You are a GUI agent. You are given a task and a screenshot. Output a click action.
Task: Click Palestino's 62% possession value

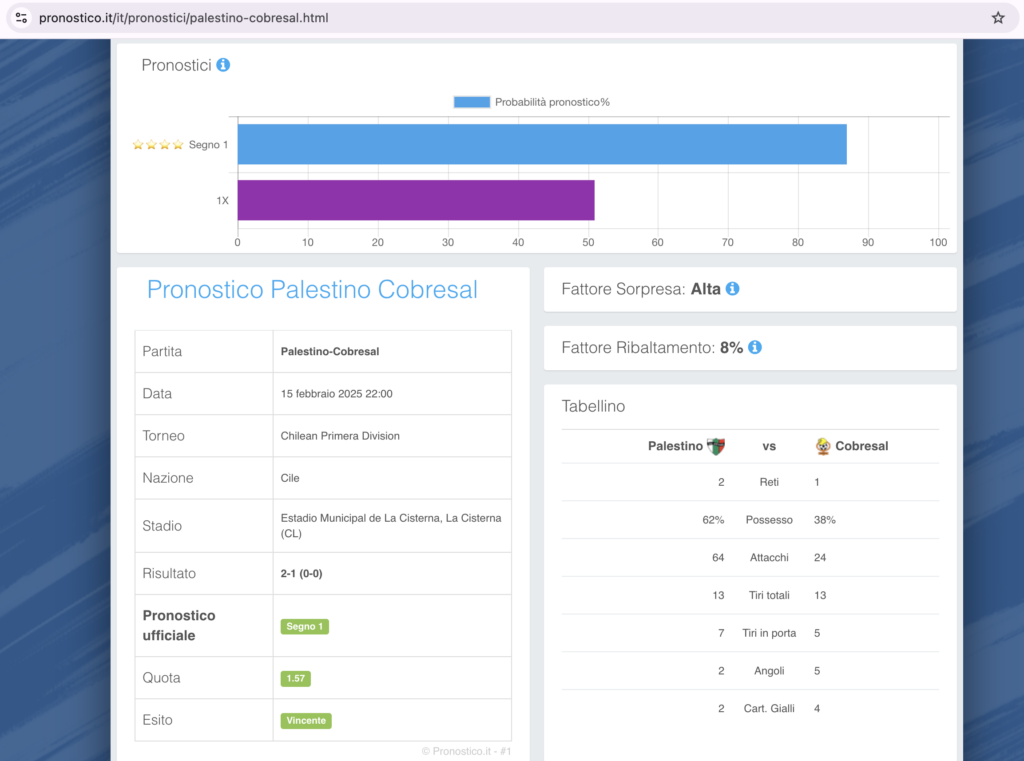click(x=713, y=520)
